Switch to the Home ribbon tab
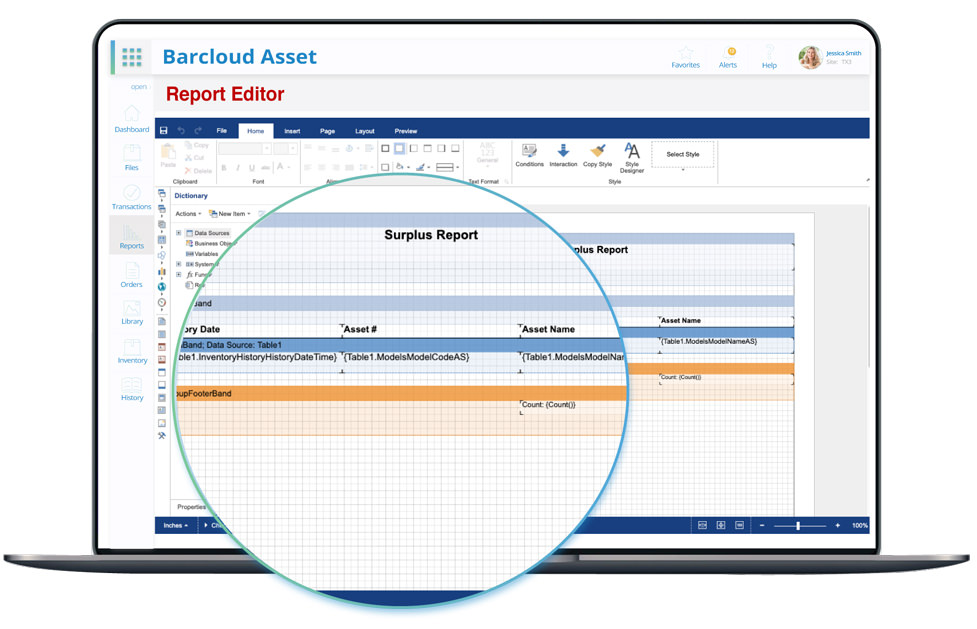 pos(255,130)
